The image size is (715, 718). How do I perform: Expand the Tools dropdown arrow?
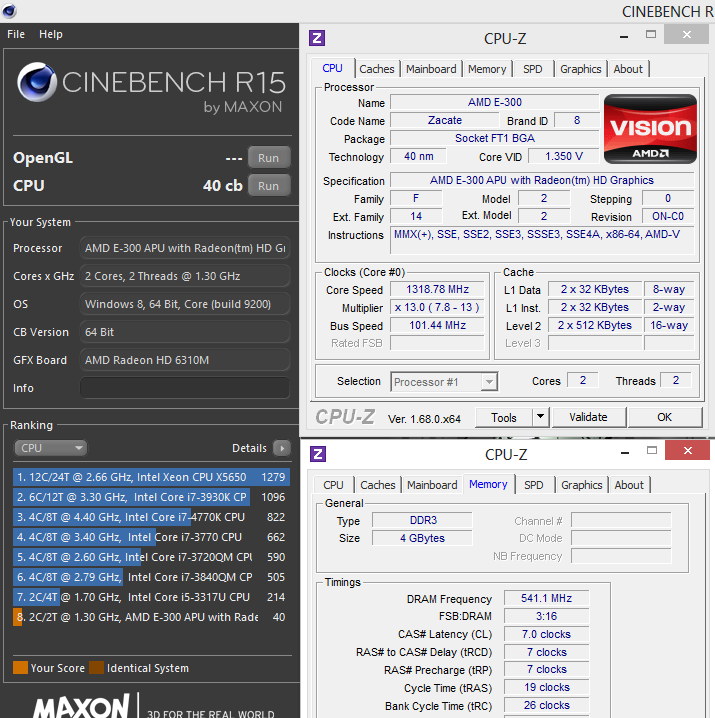pyautogui.click(x=540, y=418)
